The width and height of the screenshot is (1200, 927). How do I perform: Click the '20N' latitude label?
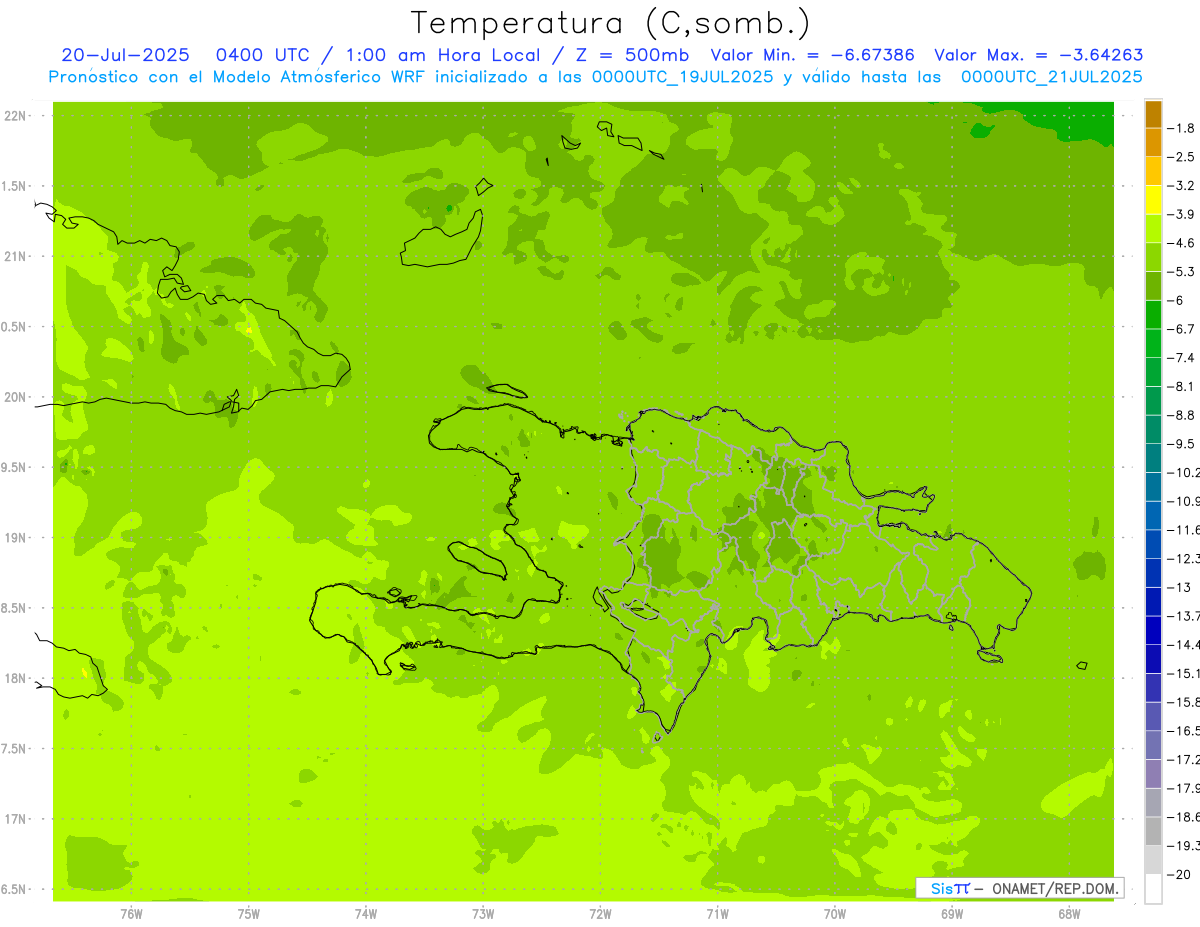click(15, 397)
